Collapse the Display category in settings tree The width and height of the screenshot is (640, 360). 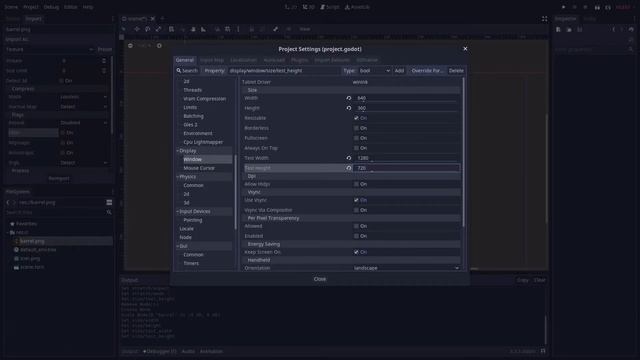178,151
